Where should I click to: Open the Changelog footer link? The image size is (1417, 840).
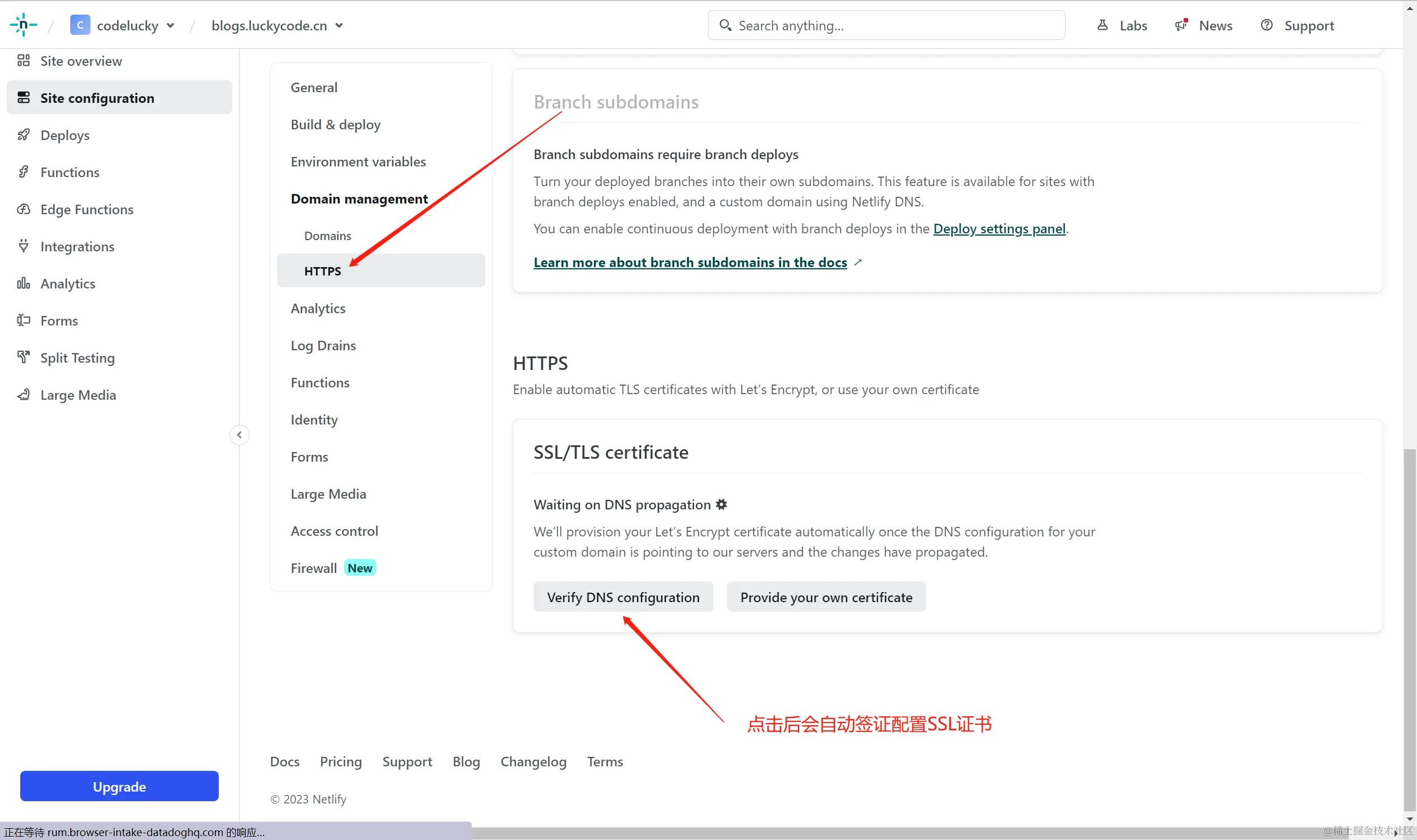pyautogui.click(x=532, y=761)
